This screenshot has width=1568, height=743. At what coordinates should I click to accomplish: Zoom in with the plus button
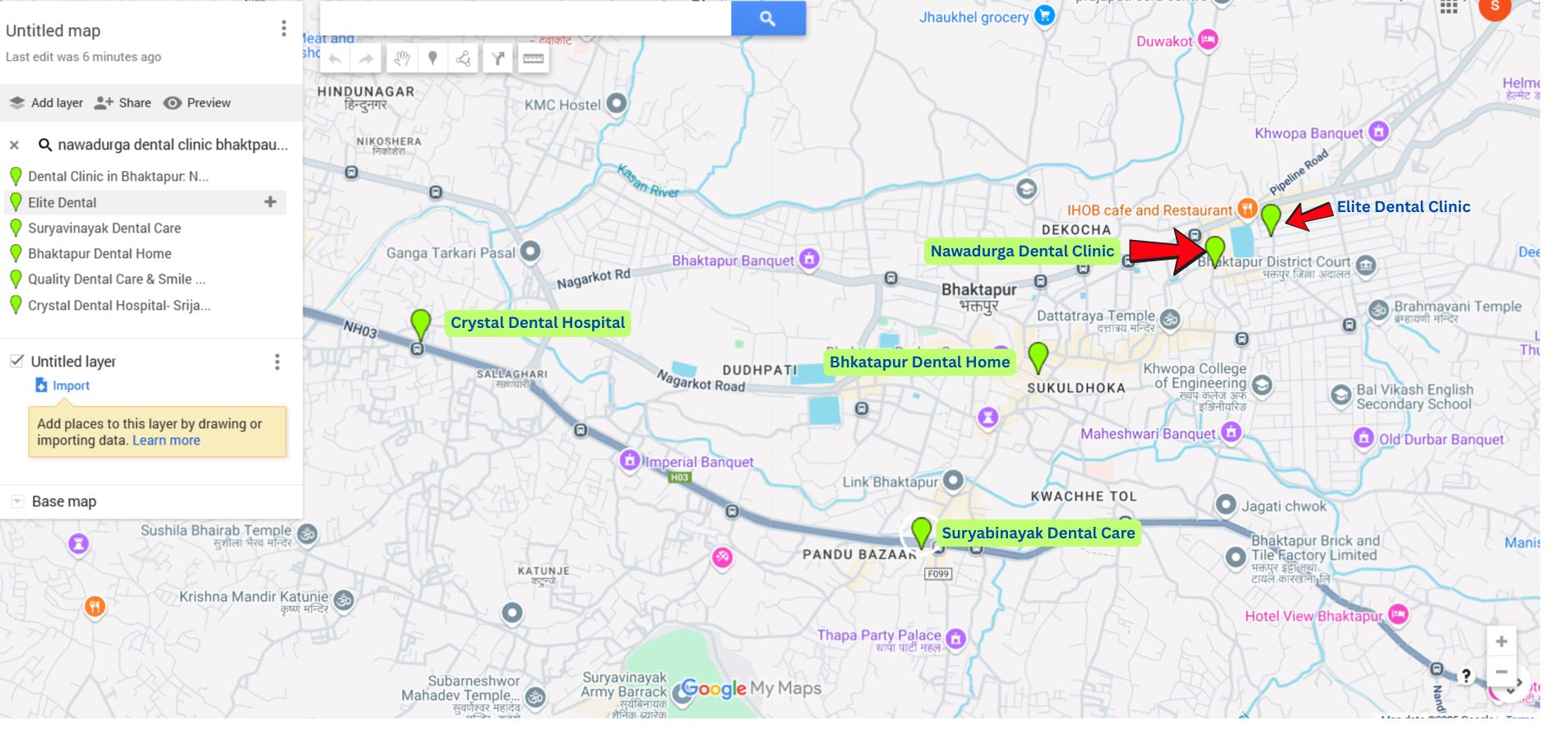[x=1501, y=642]
